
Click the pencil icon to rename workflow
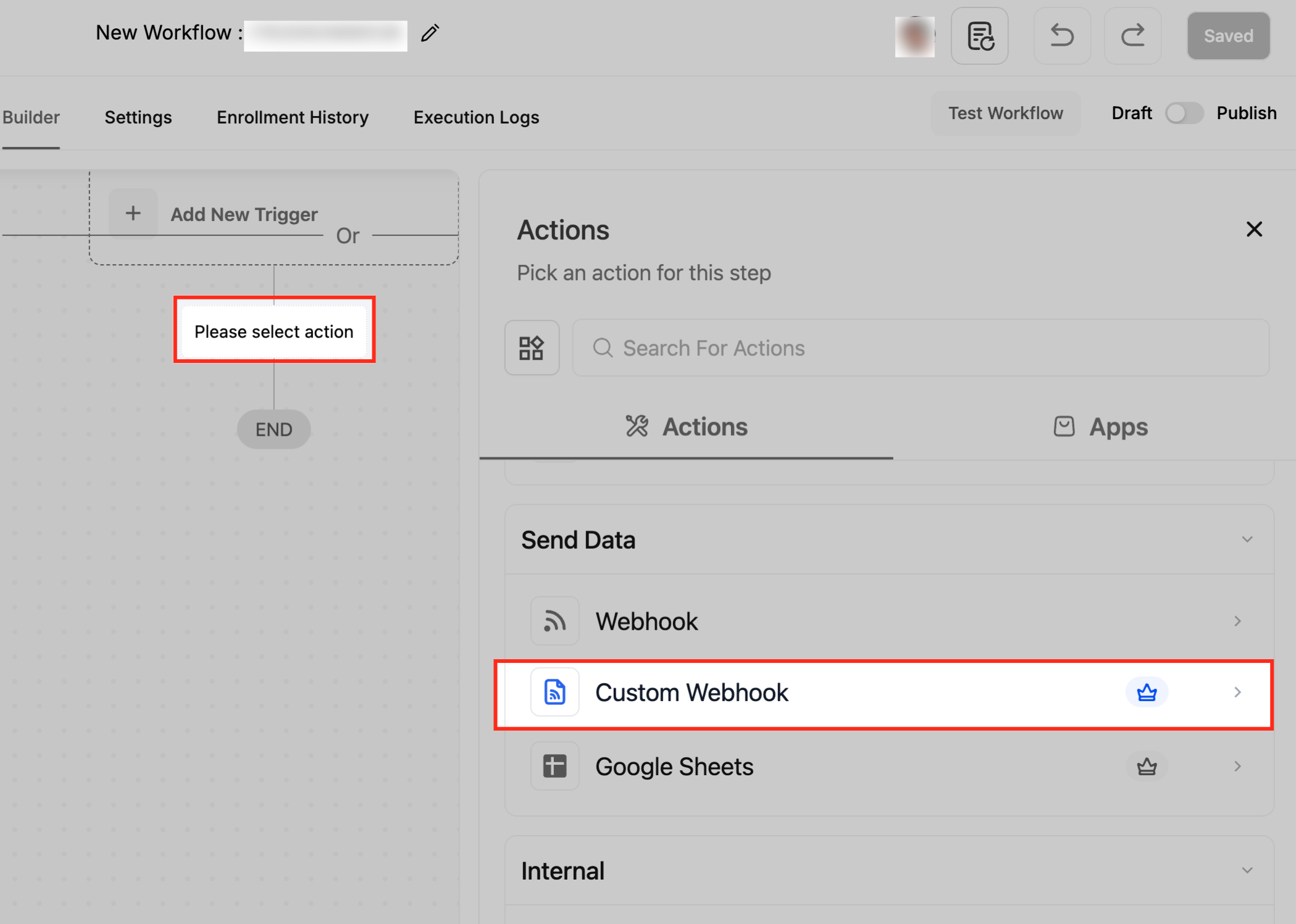click(x=430, y=33)
